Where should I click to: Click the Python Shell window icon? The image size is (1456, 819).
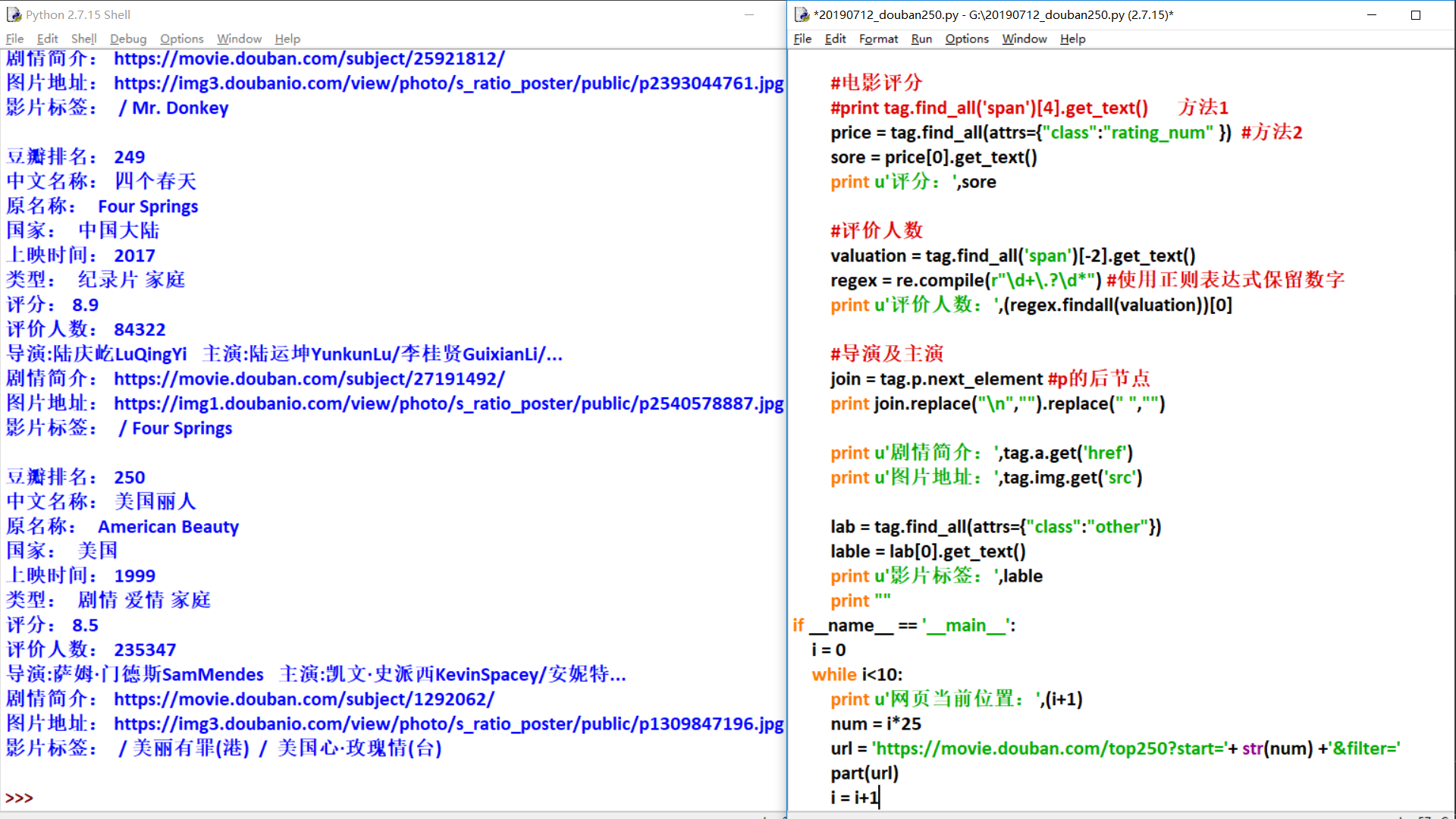(x=14, y=14)
